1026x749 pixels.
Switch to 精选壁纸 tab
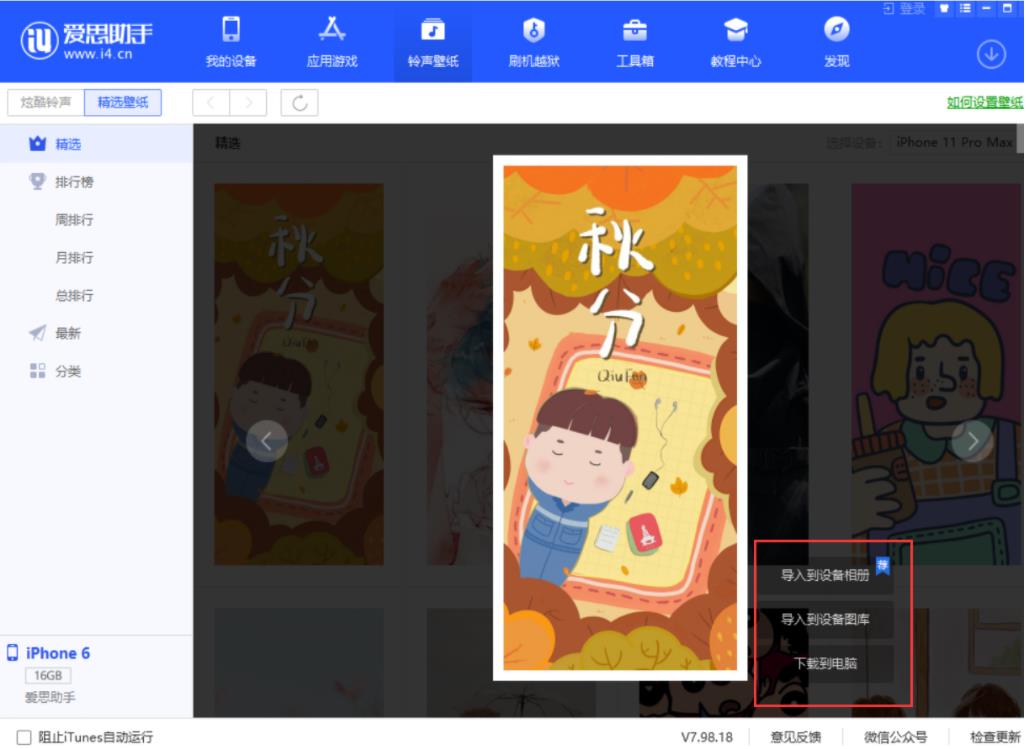[123, 103]
